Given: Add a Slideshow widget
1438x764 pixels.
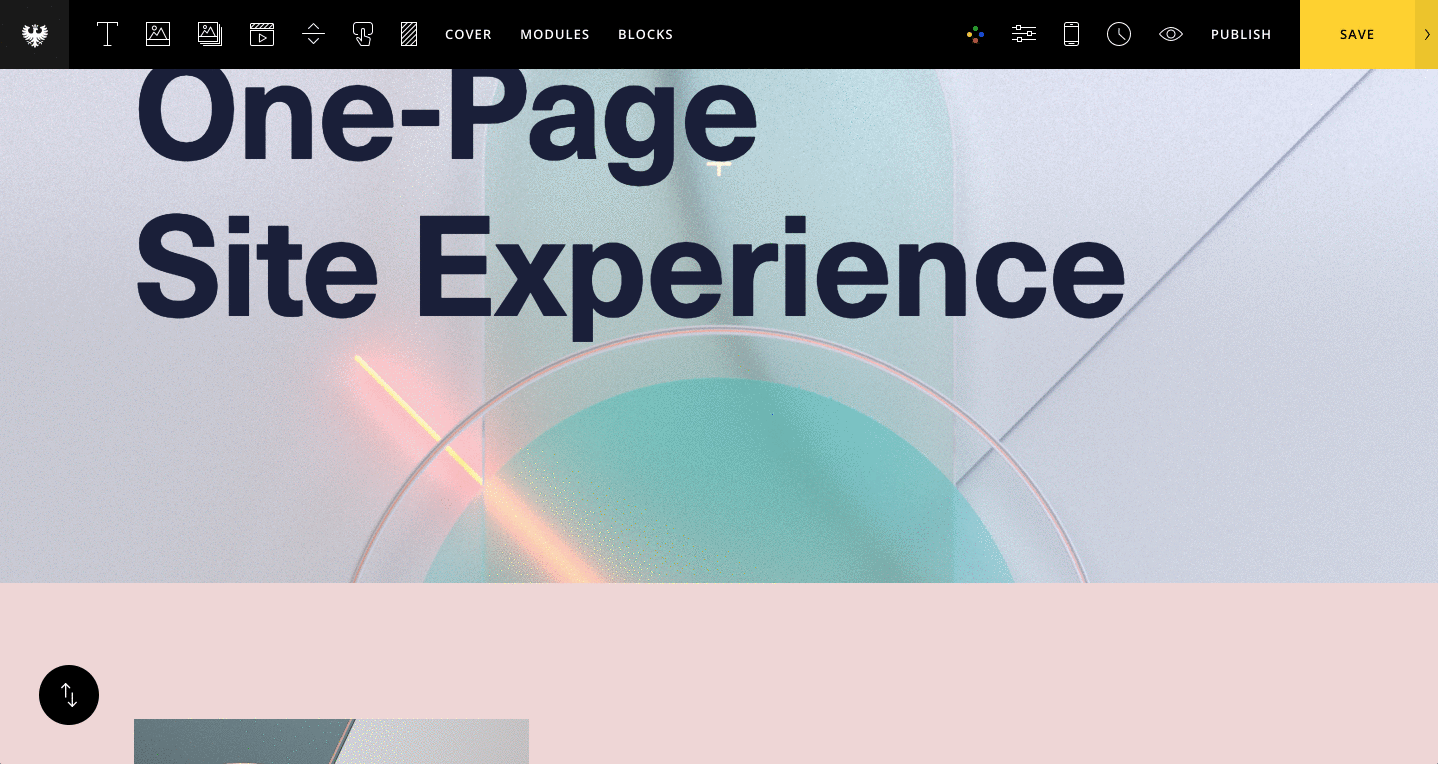Looking at the screenshot, I should point(209,34).
